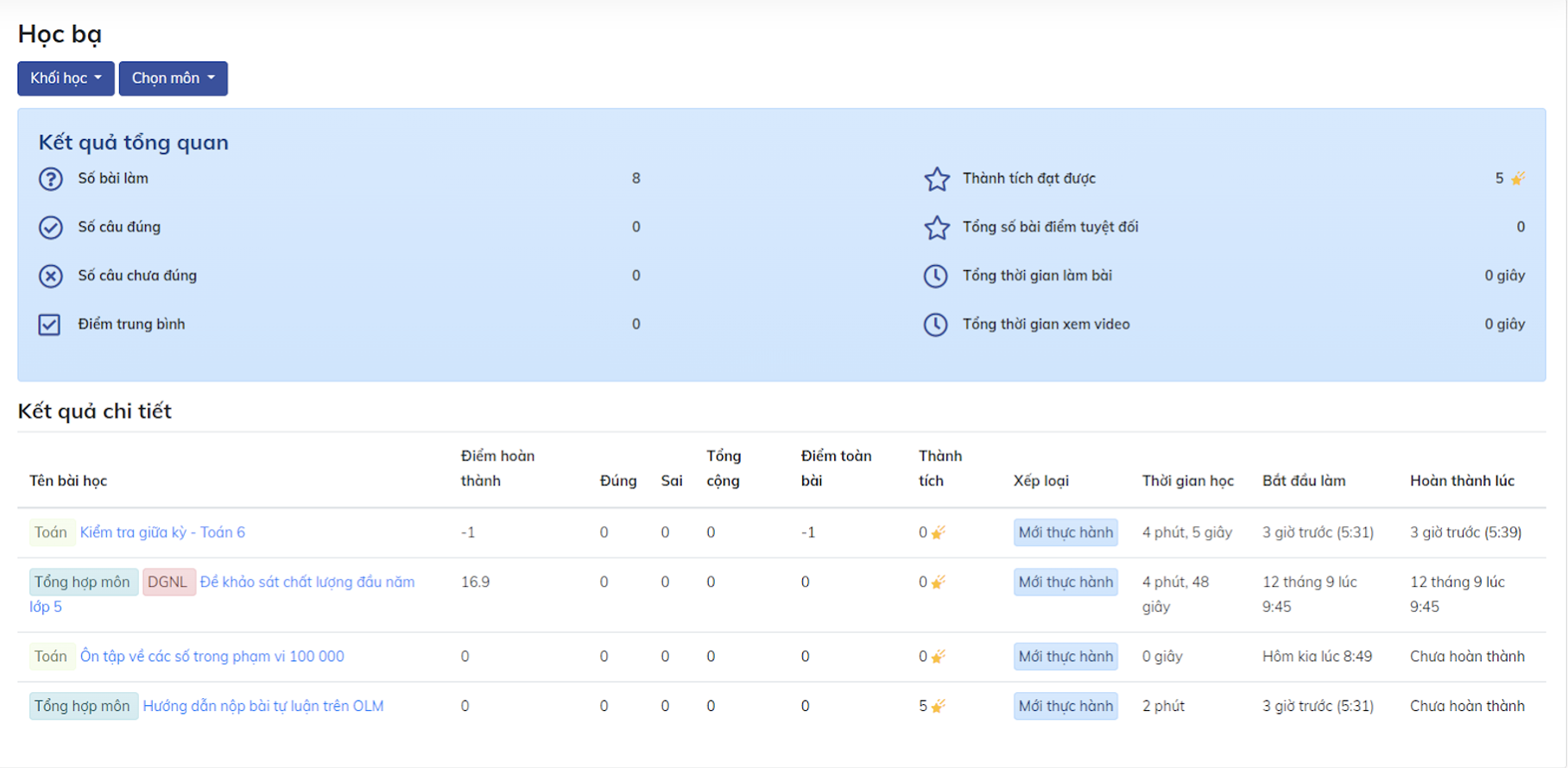Screen dimensions: 1568x768
Task: Open Hướng dẫn nộp bài tự luận trên OLM
Action: click(262, 706)
